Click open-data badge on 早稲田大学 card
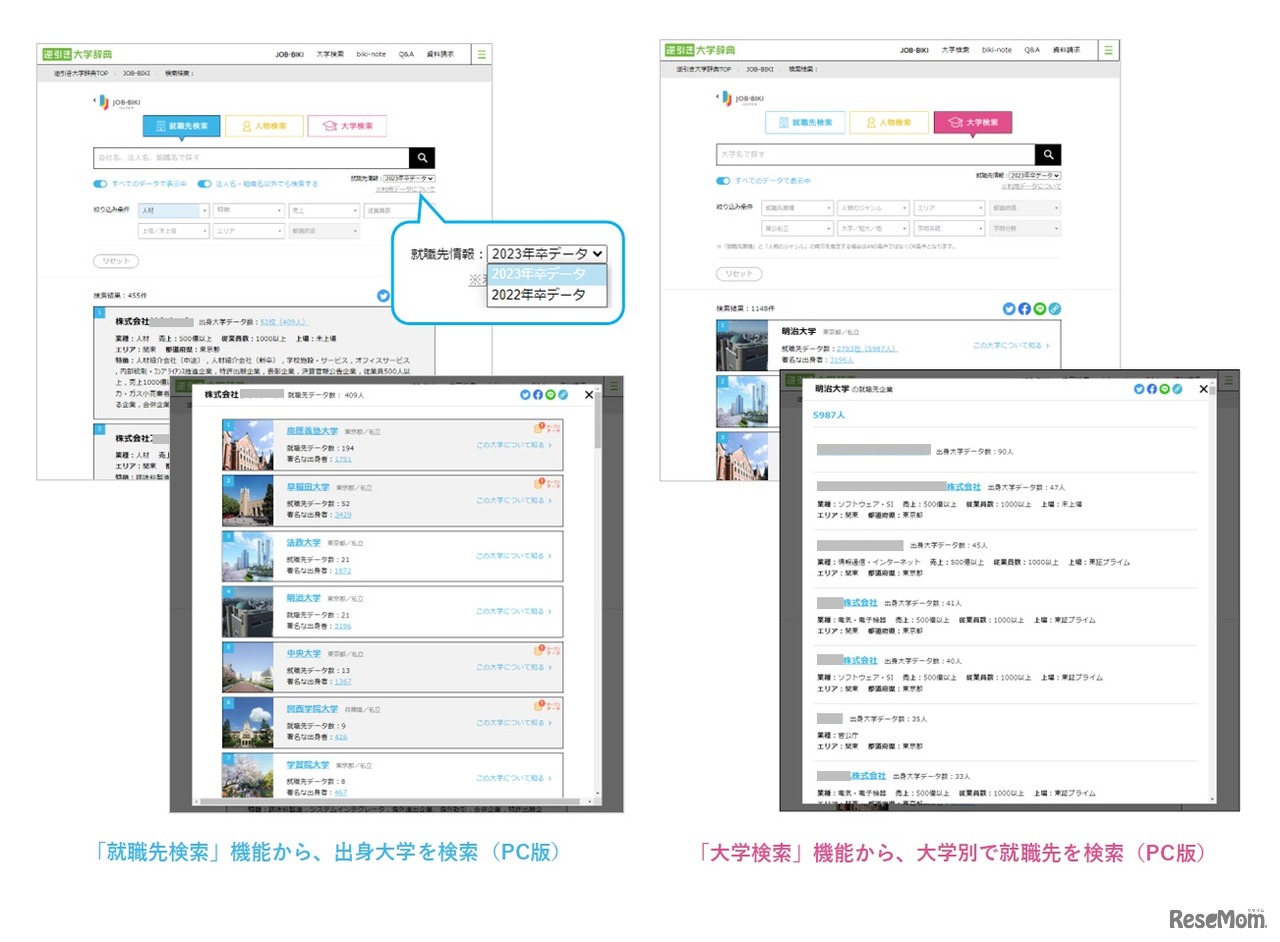This screenshot has height=942, width=1280. (546, 484)
